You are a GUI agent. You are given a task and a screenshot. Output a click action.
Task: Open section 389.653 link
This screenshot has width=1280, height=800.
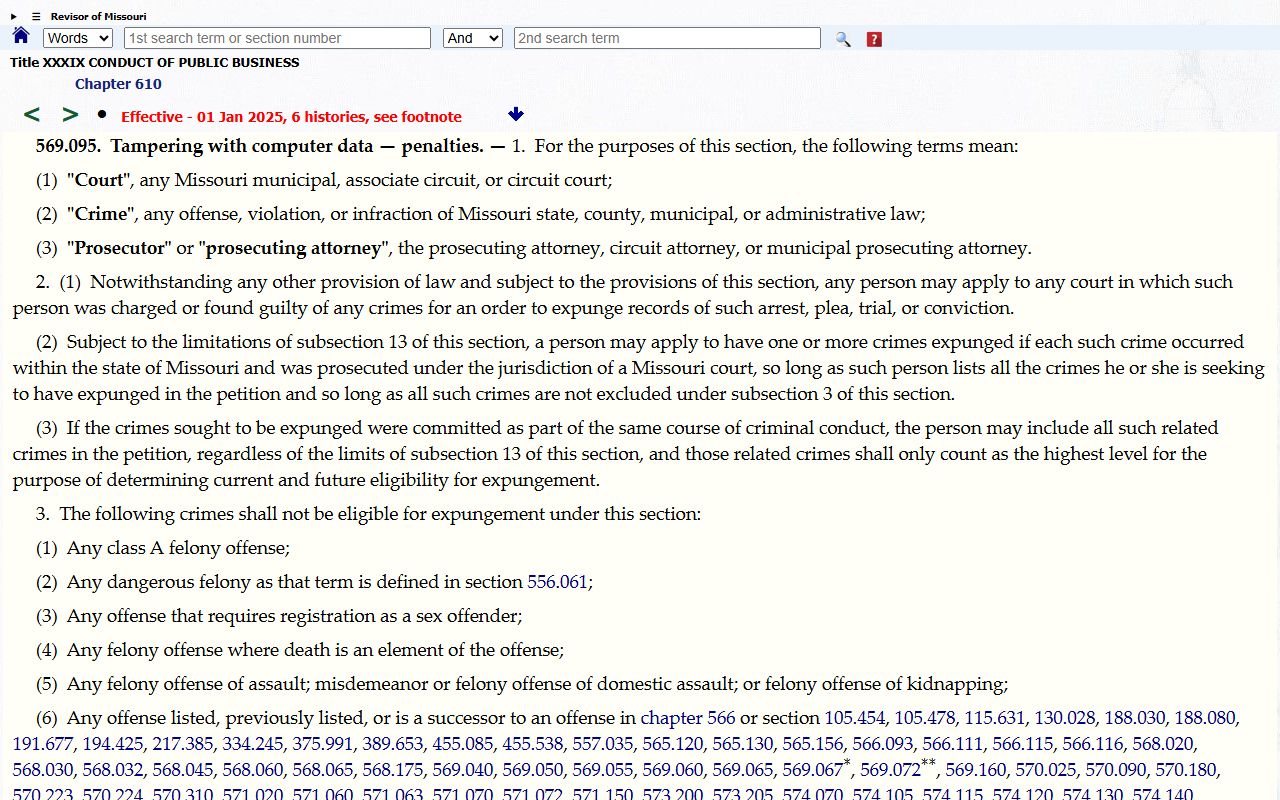coord(393,744)
